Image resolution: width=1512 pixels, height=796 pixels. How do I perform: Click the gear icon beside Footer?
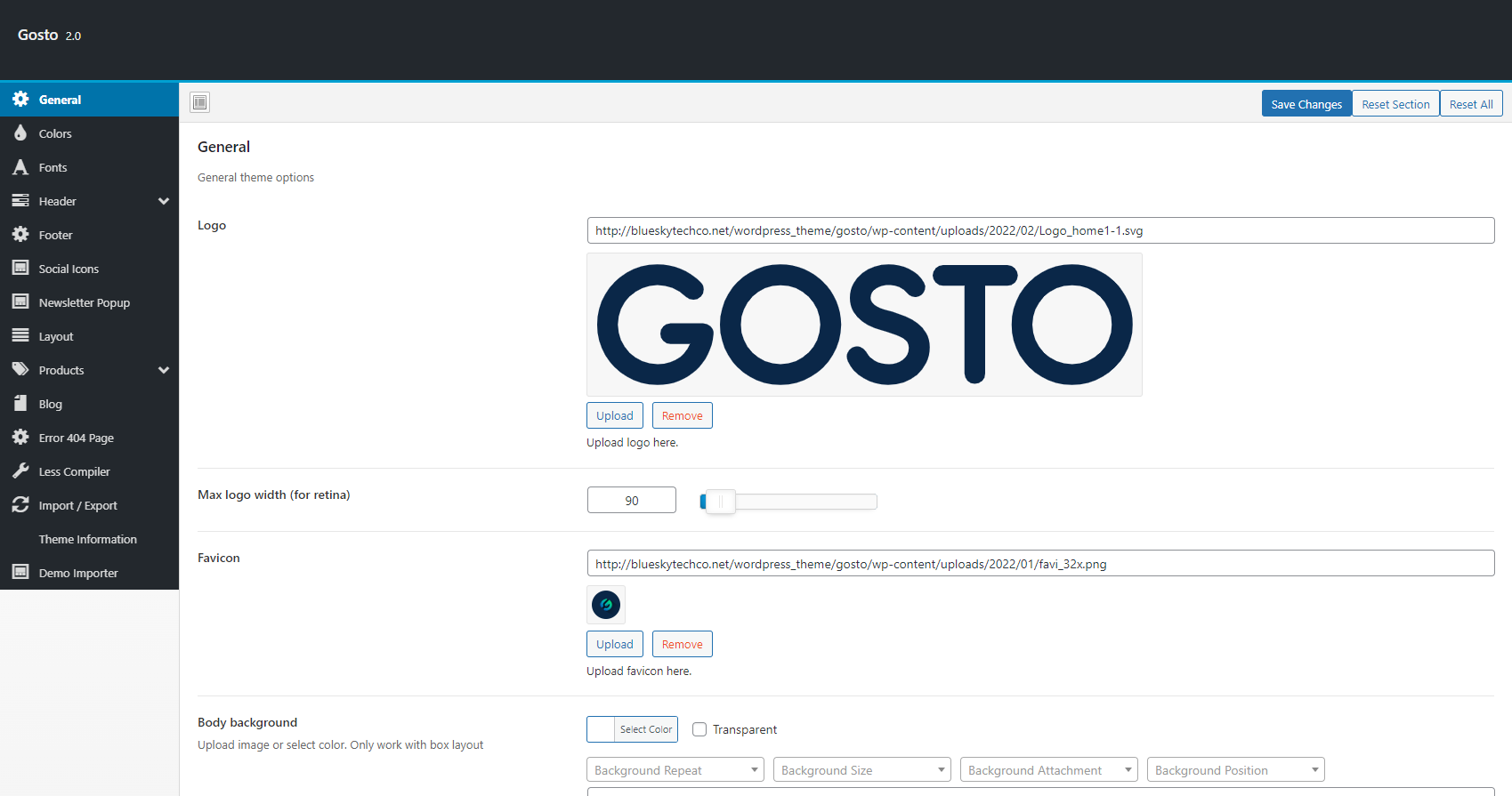click(20, 235)
